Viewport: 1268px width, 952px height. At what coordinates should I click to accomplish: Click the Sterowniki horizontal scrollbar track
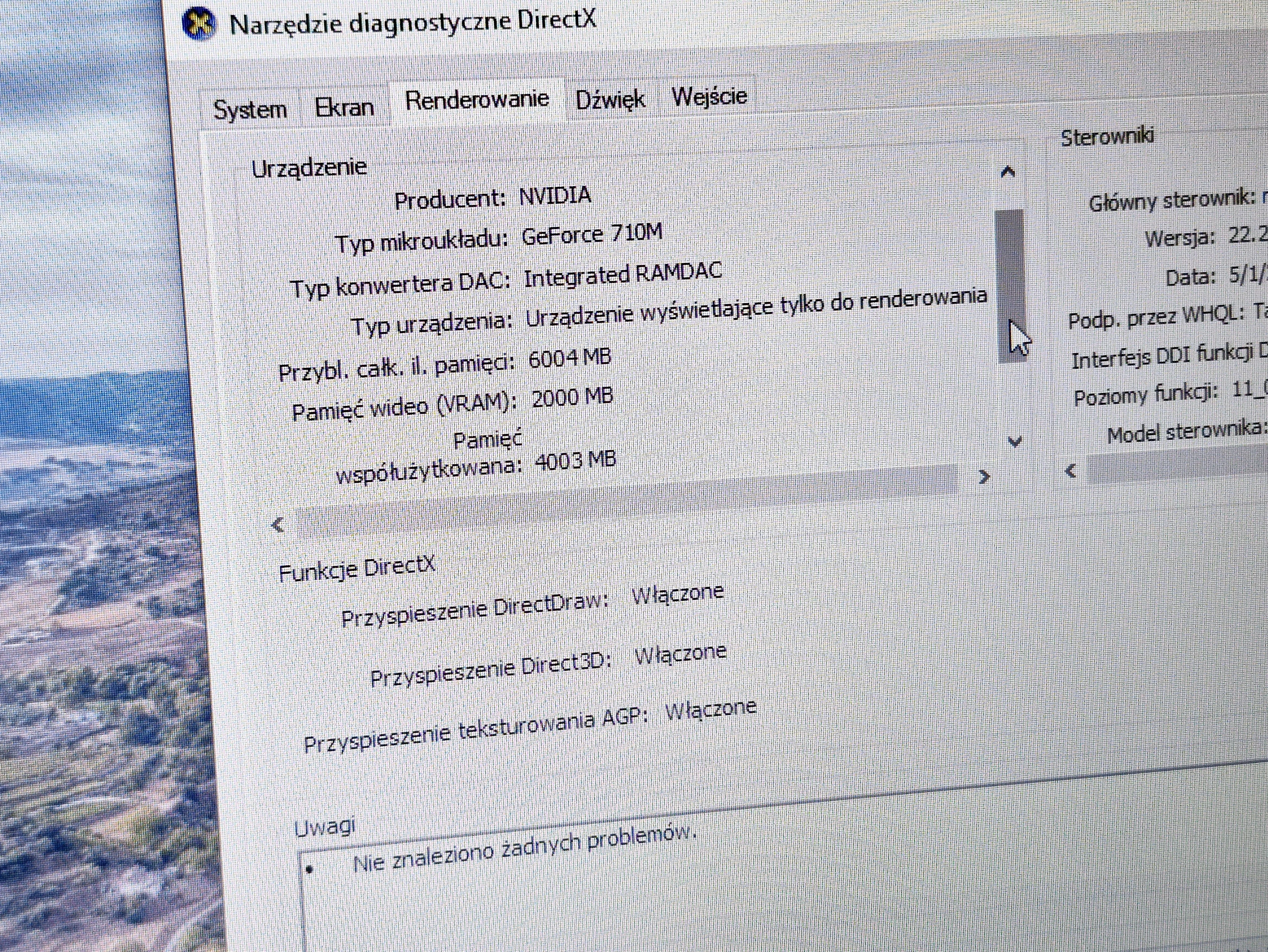coord(1178,466)
